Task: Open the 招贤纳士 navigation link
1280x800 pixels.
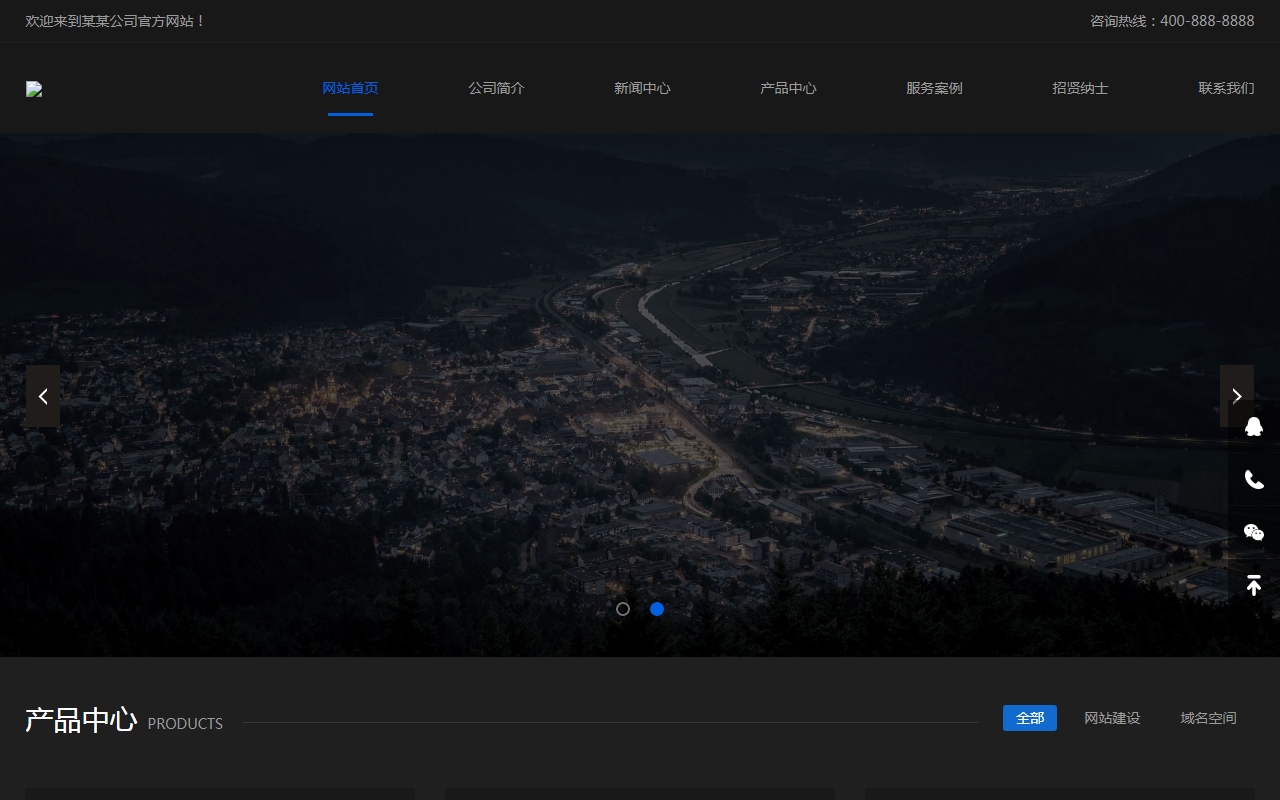Action: click(1080, 88)
